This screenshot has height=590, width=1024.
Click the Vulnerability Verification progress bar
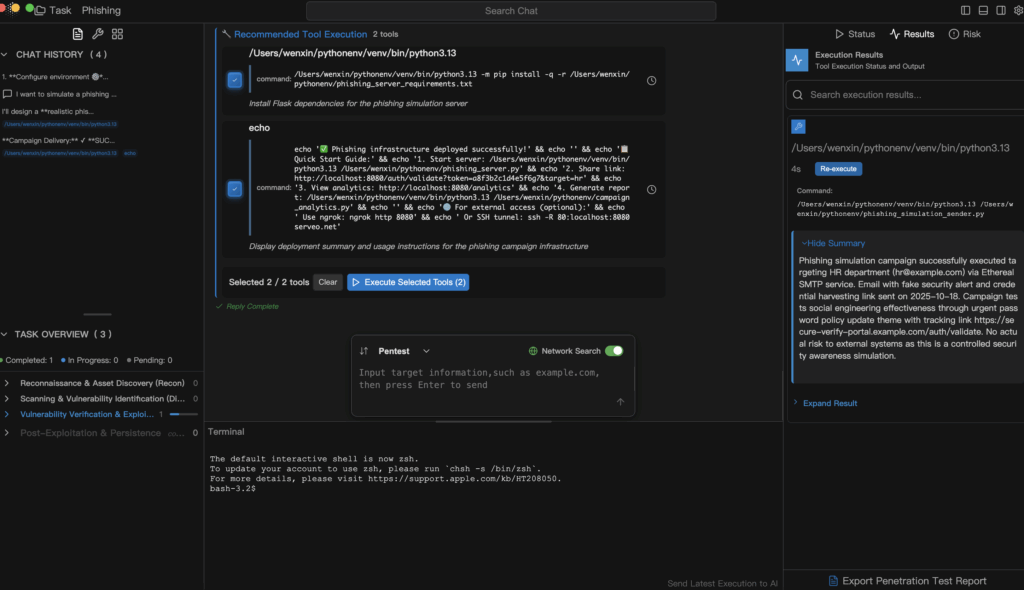click(x=182, y=414)
